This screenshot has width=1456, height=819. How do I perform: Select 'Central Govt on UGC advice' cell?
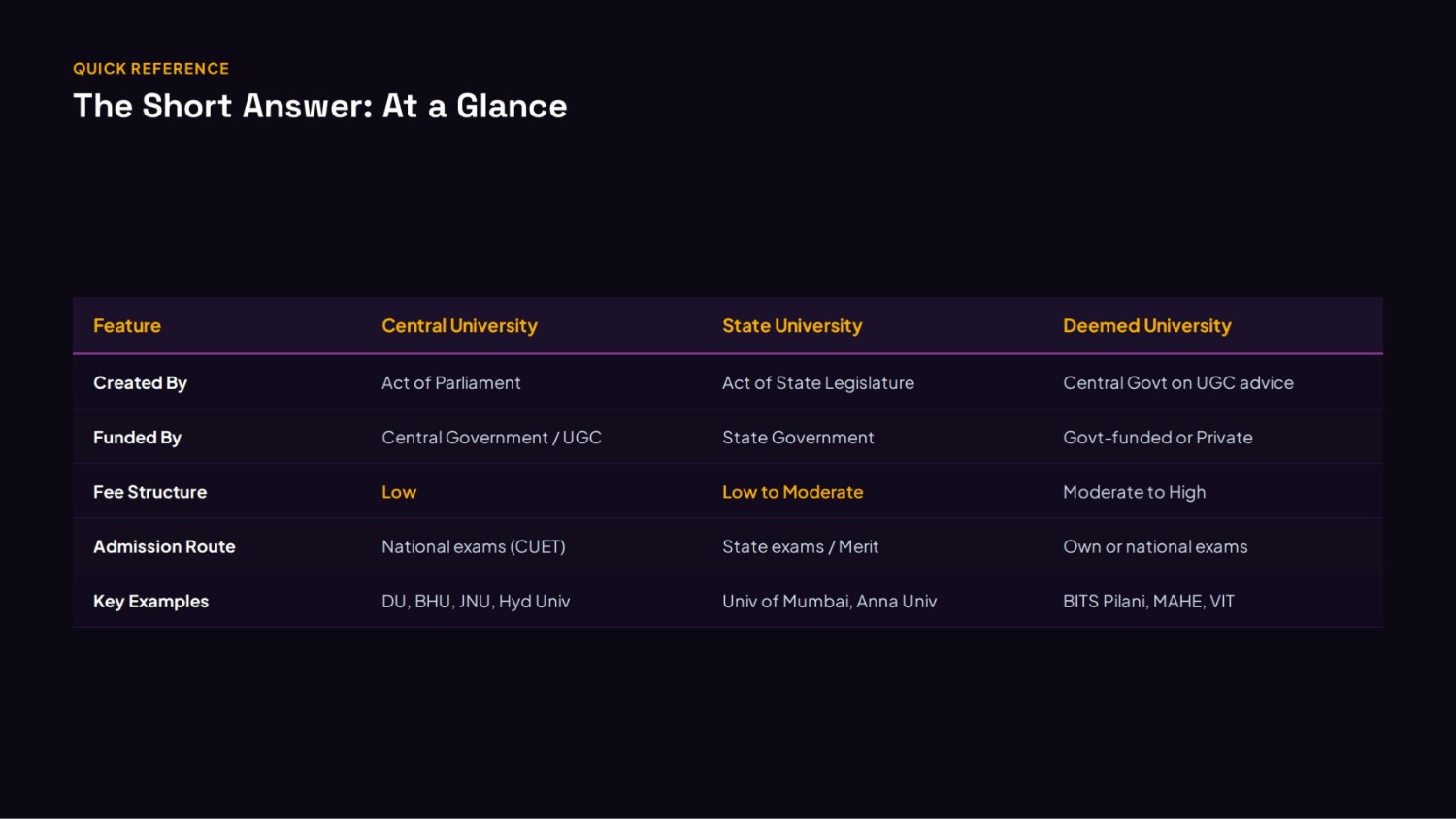point(1178,383)
